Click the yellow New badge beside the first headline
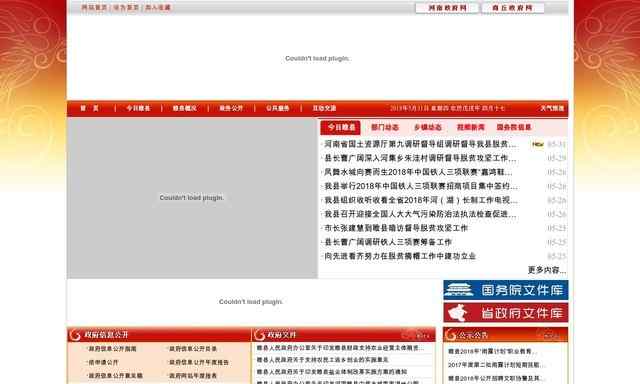 (x=538, y=144)
